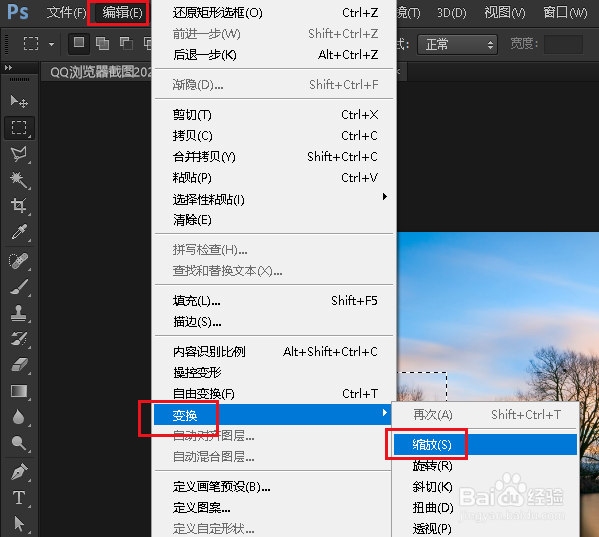Open the 正常 style dropdown
Viewport: 599px width, 537px height.
point(457,45)
